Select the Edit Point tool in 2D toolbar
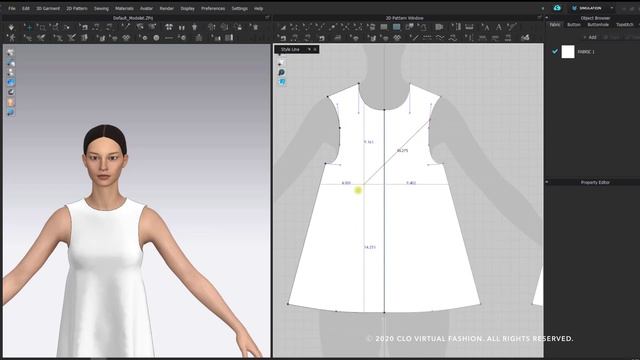The image size is (640, 360). (x=295, y=27)
